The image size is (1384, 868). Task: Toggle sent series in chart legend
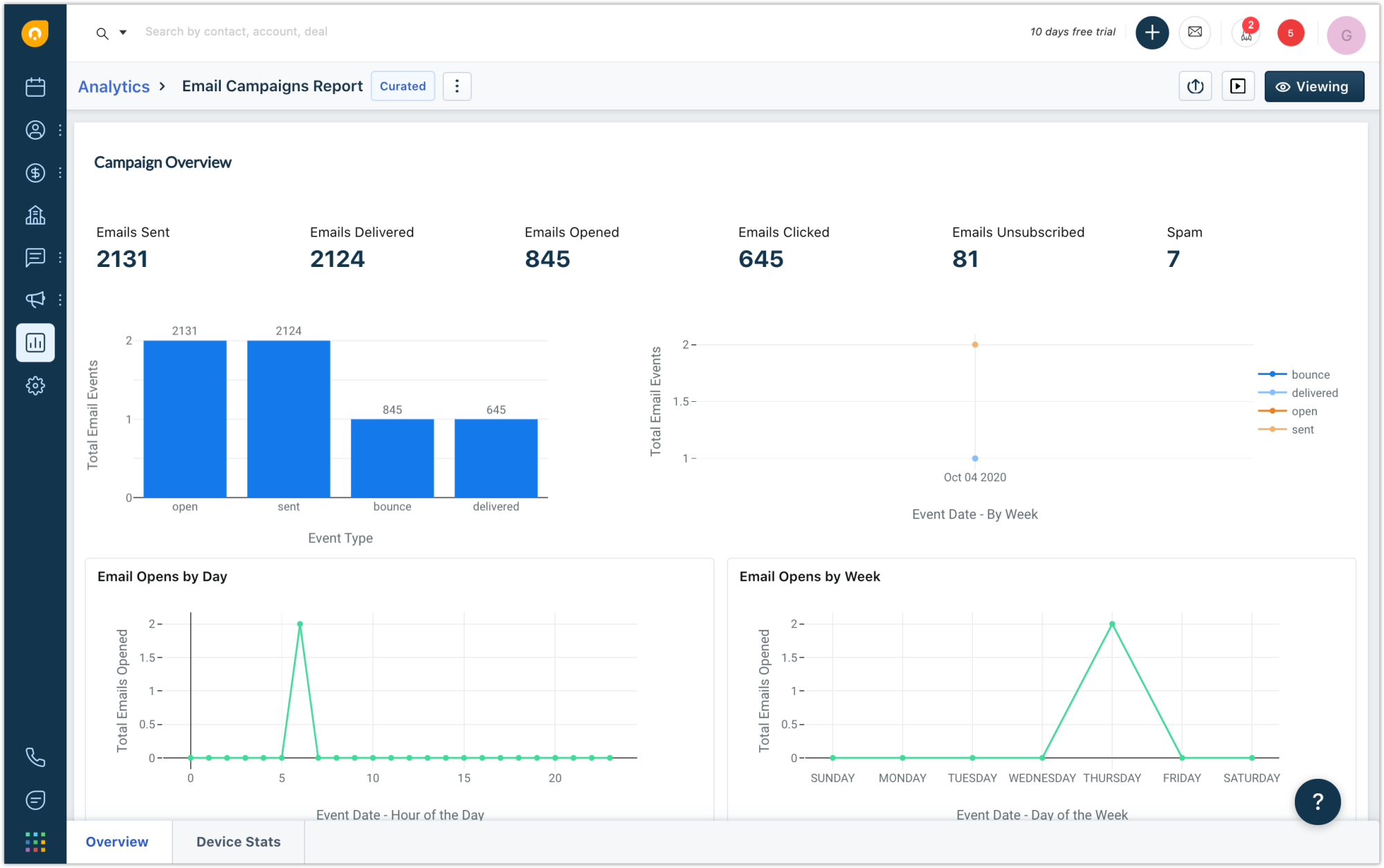point(1302,430)
